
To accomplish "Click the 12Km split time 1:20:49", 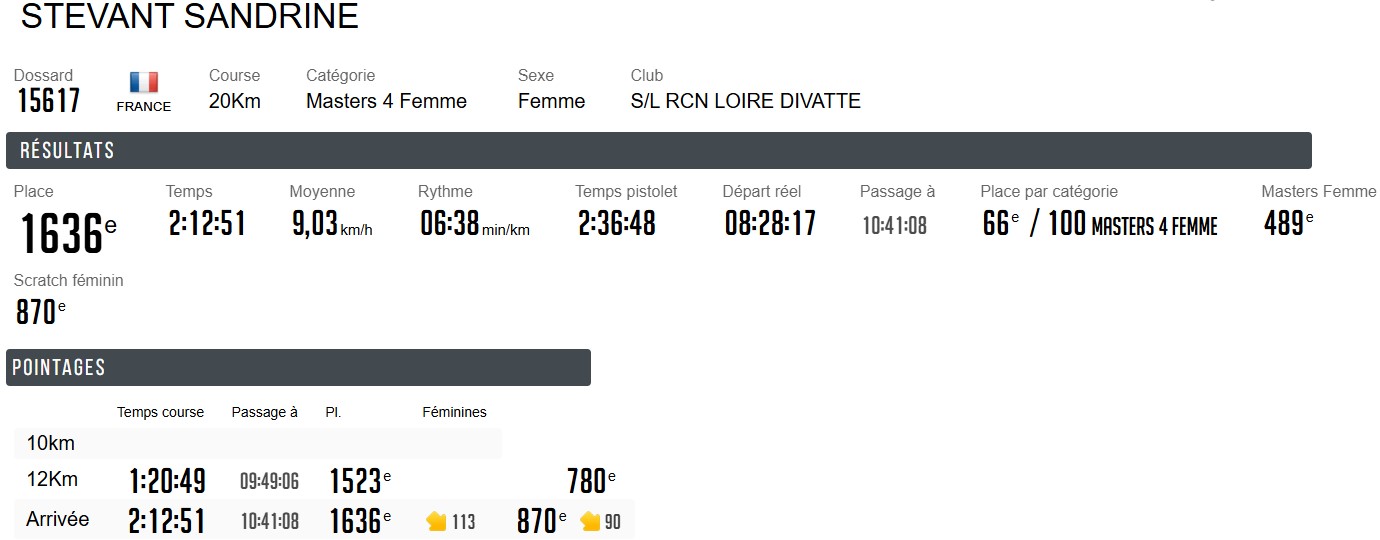I will pos(167,481).
